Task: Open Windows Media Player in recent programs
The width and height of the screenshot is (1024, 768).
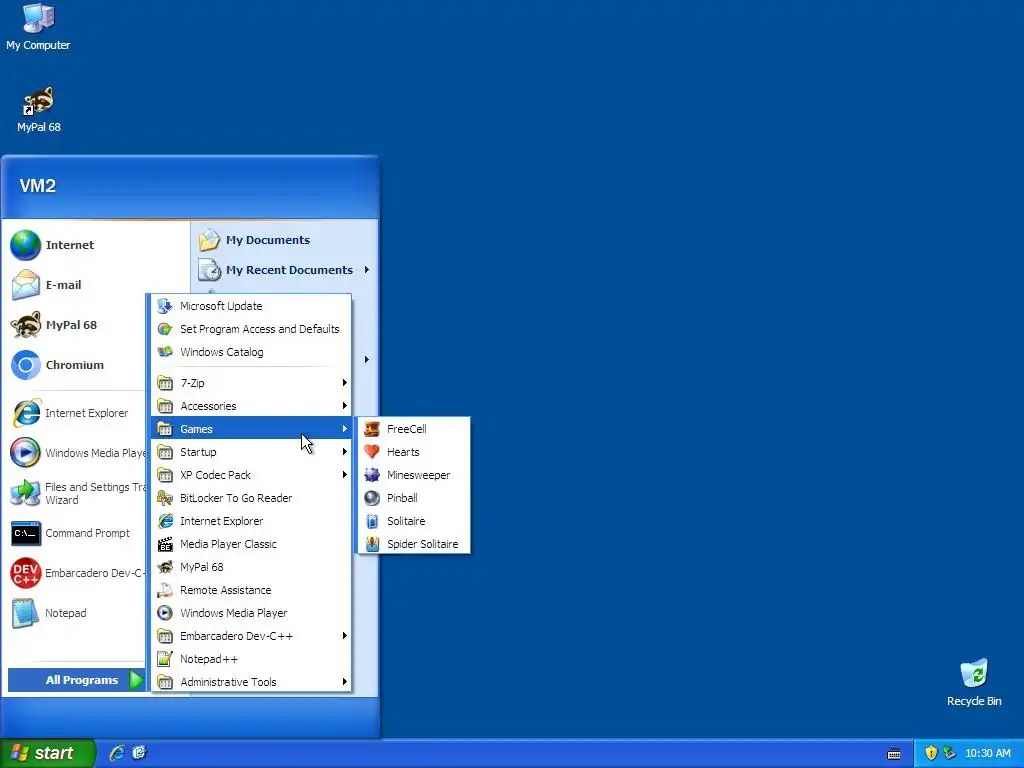Action: (76, 453)
